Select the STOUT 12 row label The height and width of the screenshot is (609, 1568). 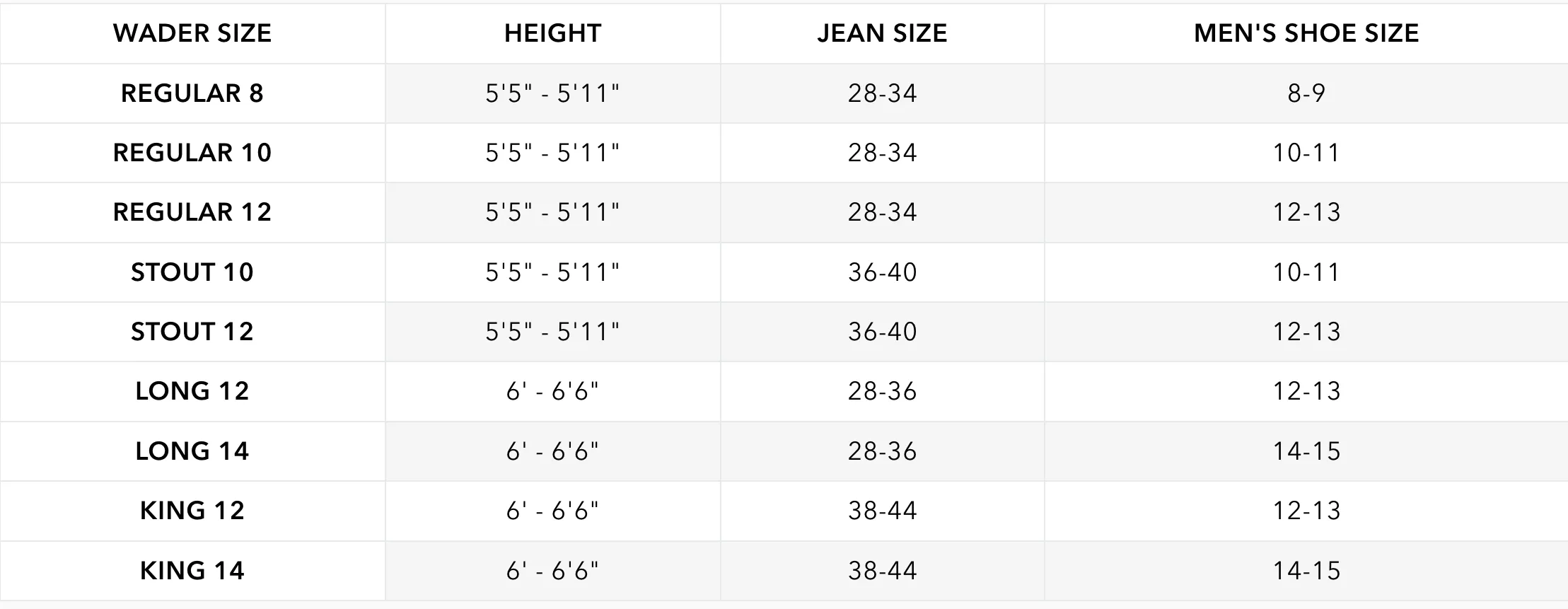coord(192,332)
